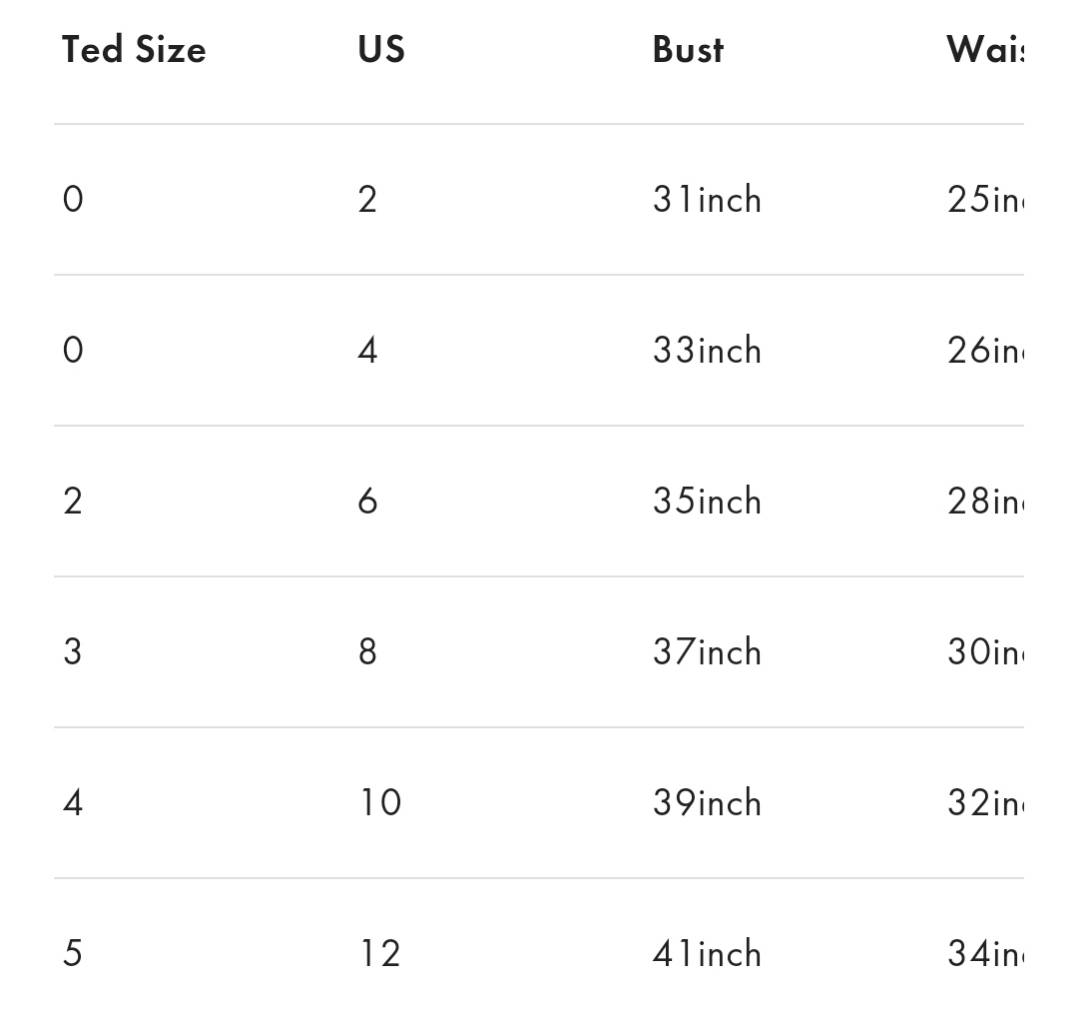Click Ted Size 5 cell
This screenshot has width=1078, height=1024.
point(73,953)
